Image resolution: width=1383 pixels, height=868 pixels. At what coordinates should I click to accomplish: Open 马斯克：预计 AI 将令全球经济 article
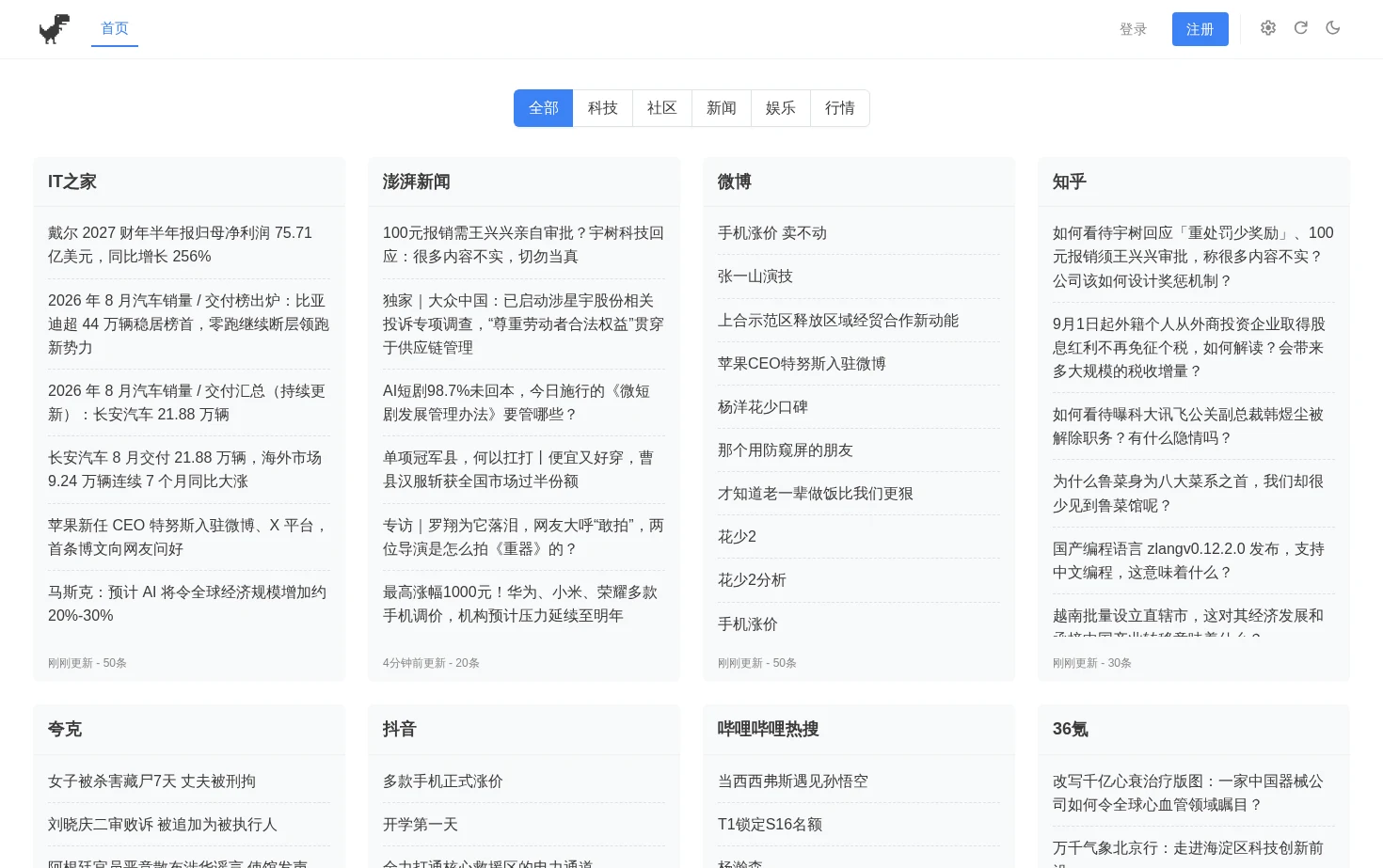(189, 604)
